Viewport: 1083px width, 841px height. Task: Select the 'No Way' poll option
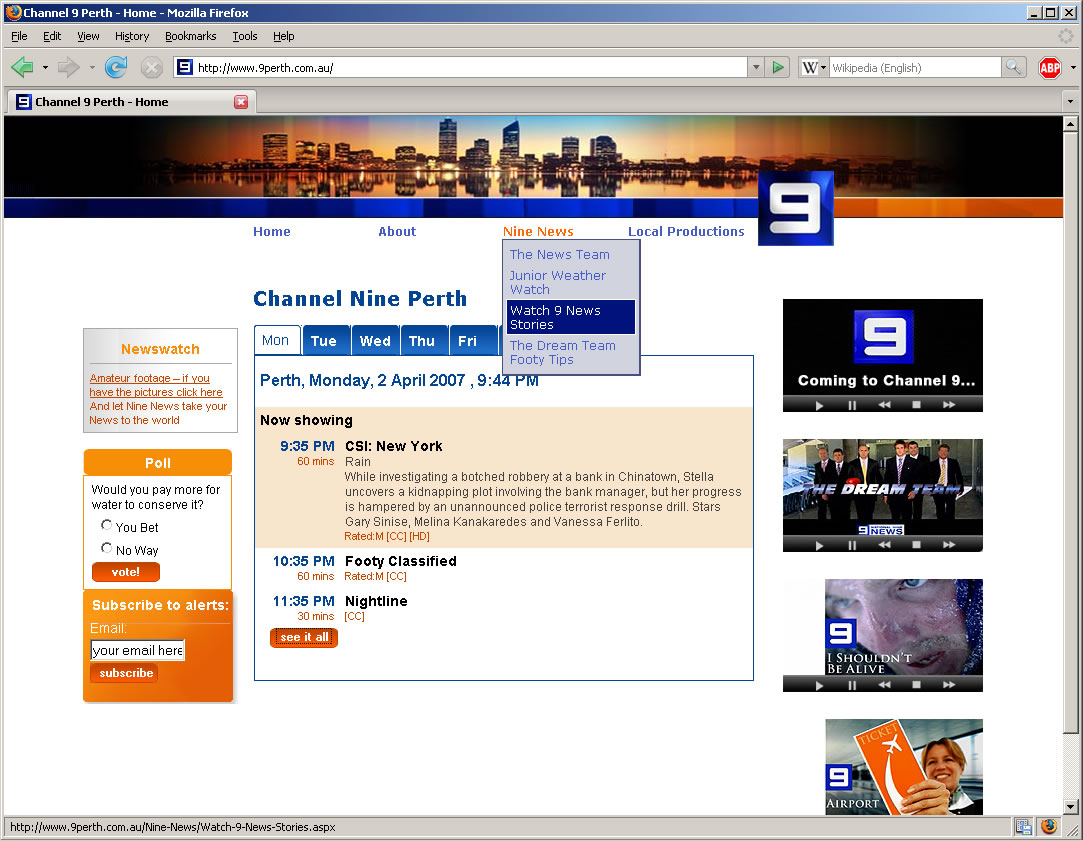coord(107,548)
